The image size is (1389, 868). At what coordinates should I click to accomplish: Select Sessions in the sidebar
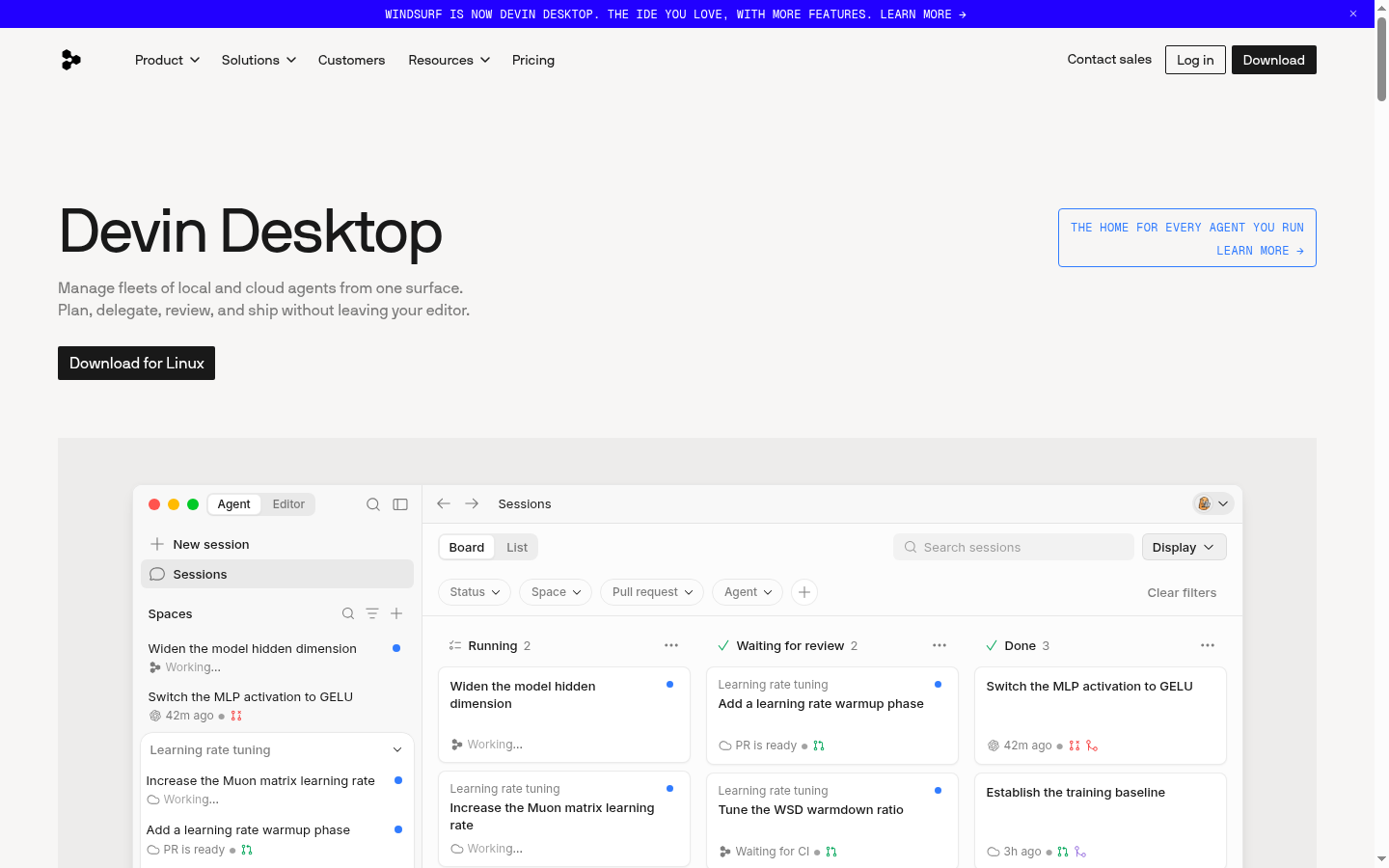pyautogui.click(x=278, y=574)
